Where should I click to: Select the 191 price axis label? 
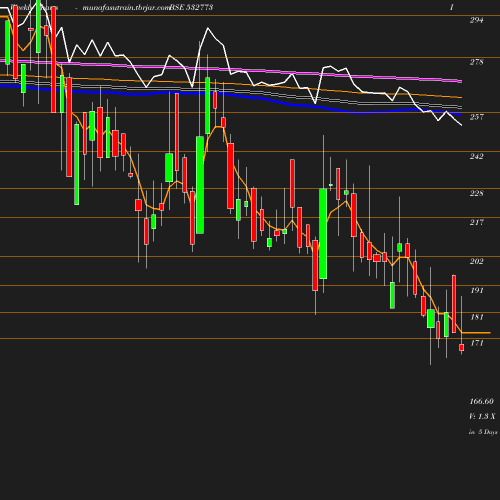point(477,290)
